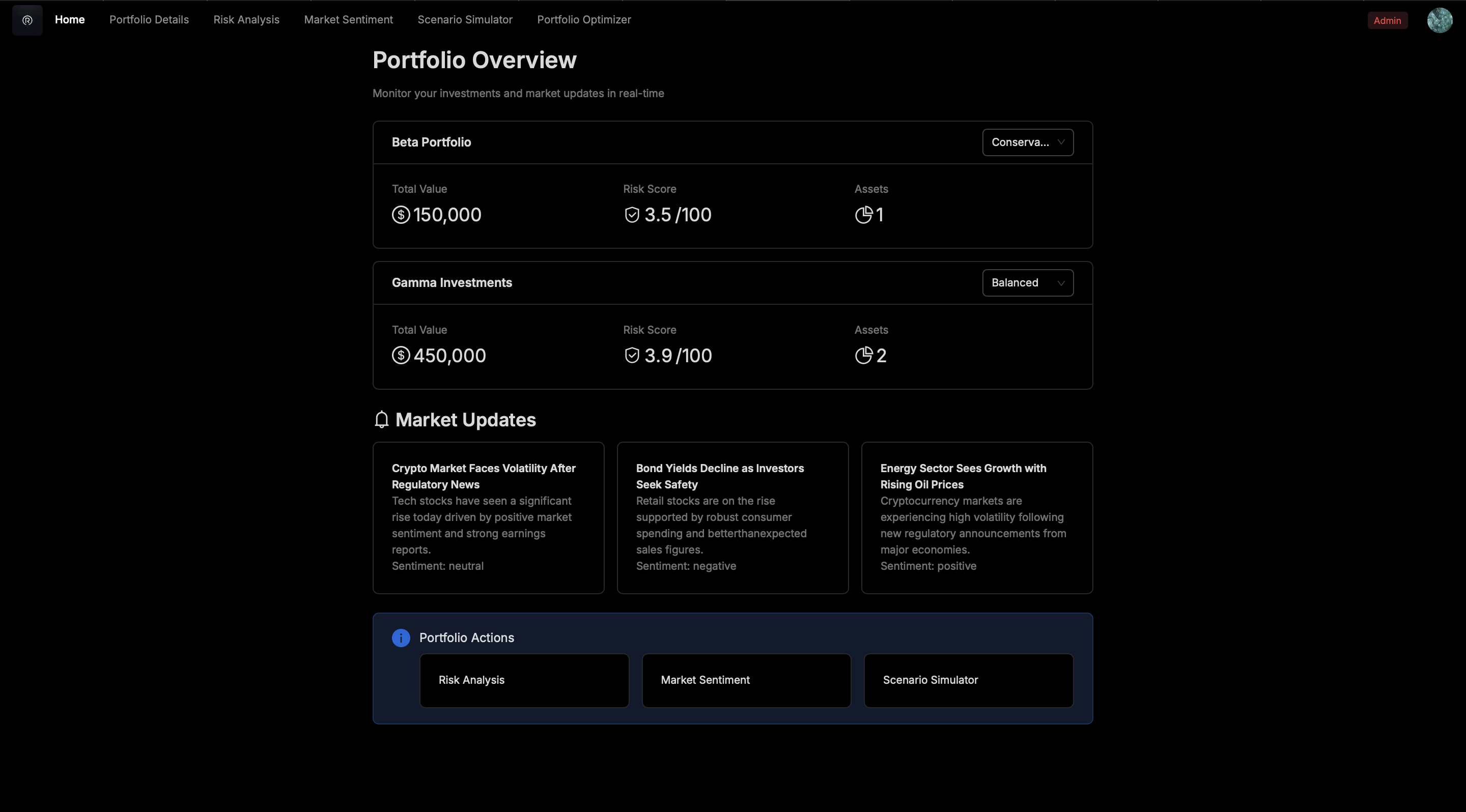
Task: Open Bond Yields Decline news card
Action: (x=732, y=517)
